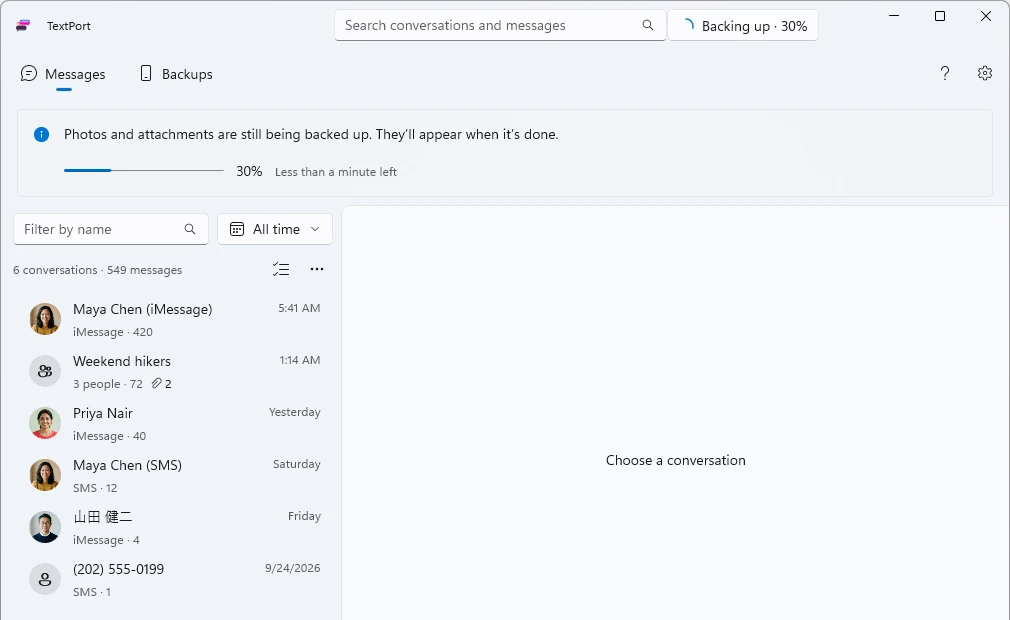Open the more options ellipsis menu
This screenshot has height=620, width=1010.
[317, 269]
